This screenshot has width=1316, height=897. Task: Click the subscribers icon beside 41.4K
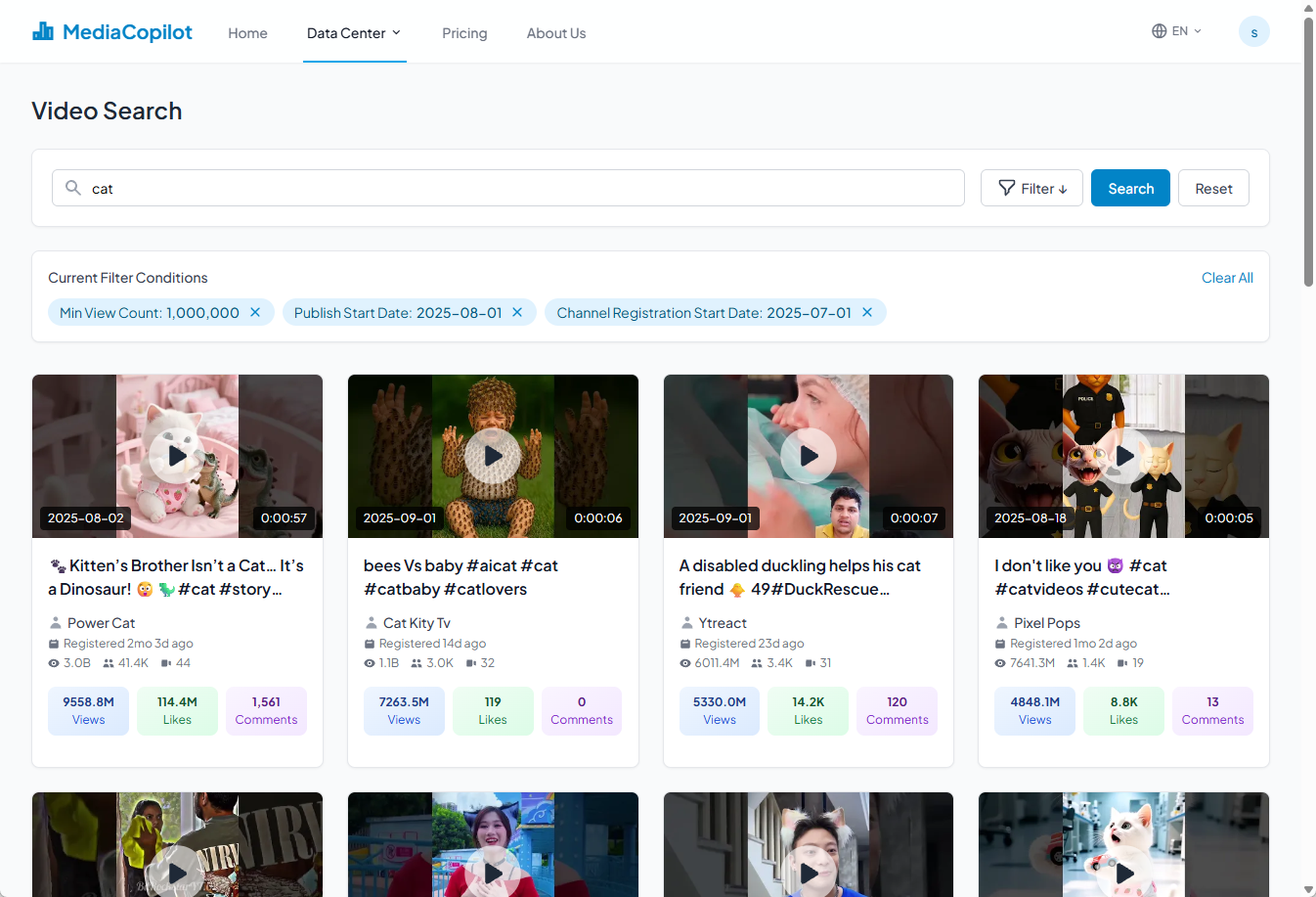tap(109, 663)
